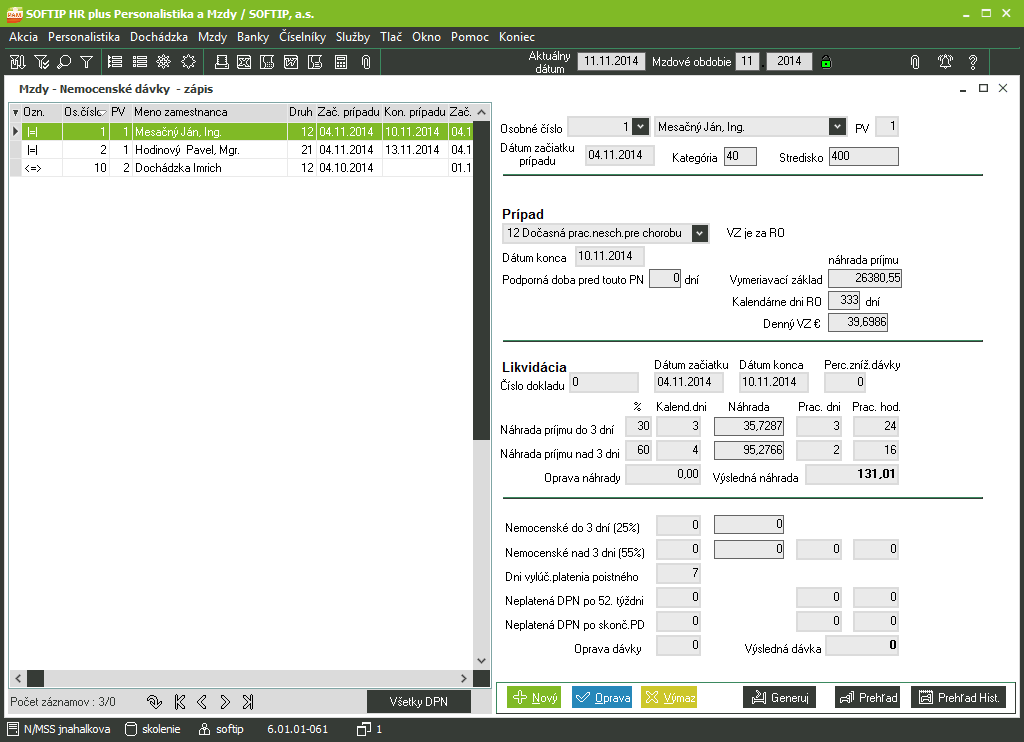Go to the first record arrow
The width and height of the screenshot is (1024, 742).
coord(180,701)
